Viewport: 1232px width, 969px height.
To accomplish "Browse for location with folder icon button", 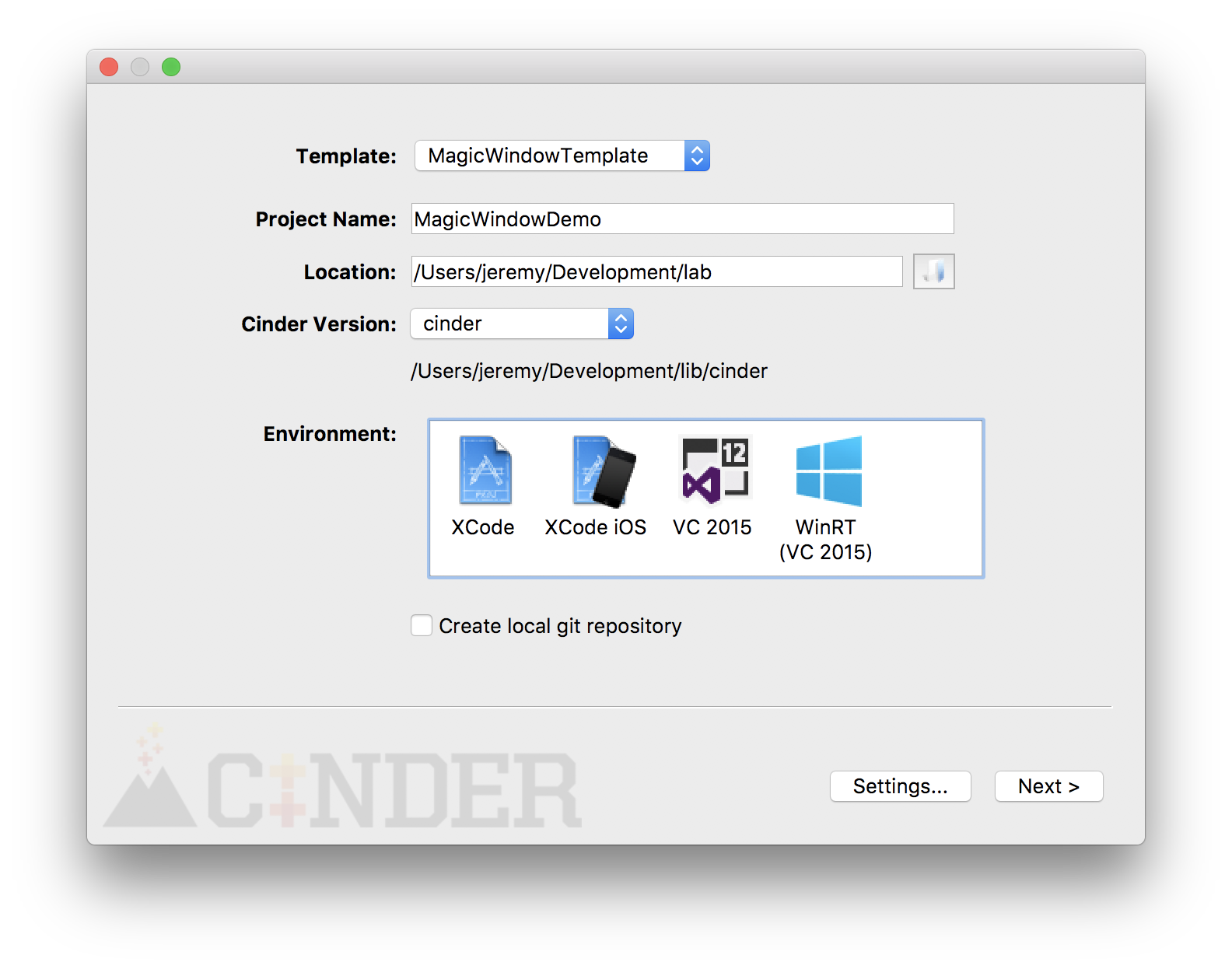I will point(933,271).
